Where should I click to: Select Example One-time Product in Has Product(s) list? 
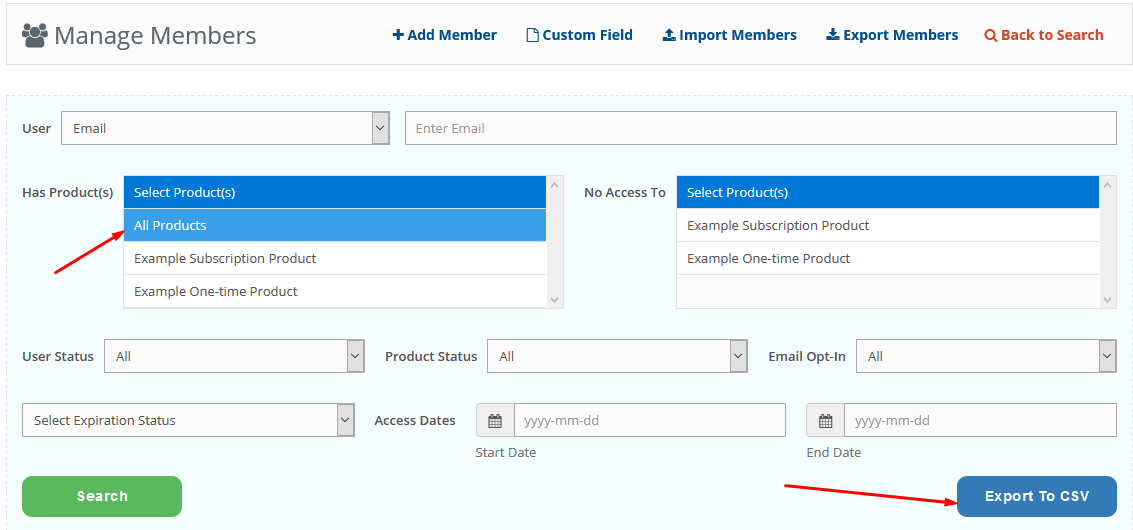(335, 291)
